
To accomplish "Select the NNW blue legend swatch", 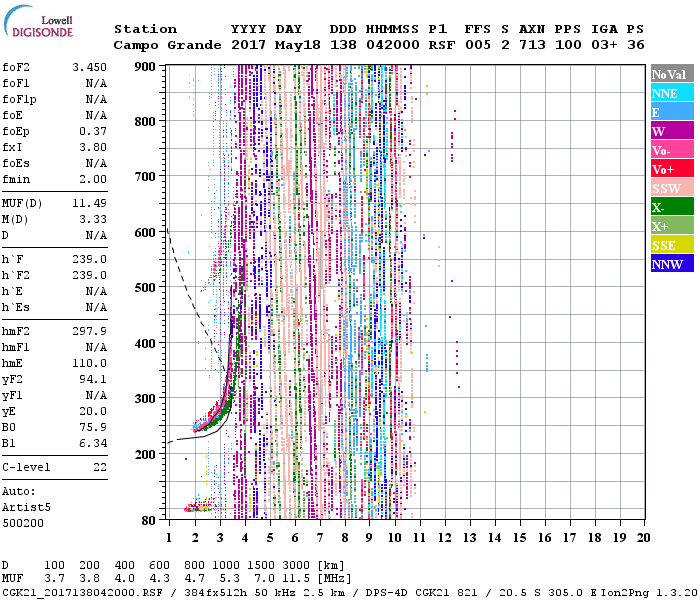I will pyautogui.click(x=670, y=264).
